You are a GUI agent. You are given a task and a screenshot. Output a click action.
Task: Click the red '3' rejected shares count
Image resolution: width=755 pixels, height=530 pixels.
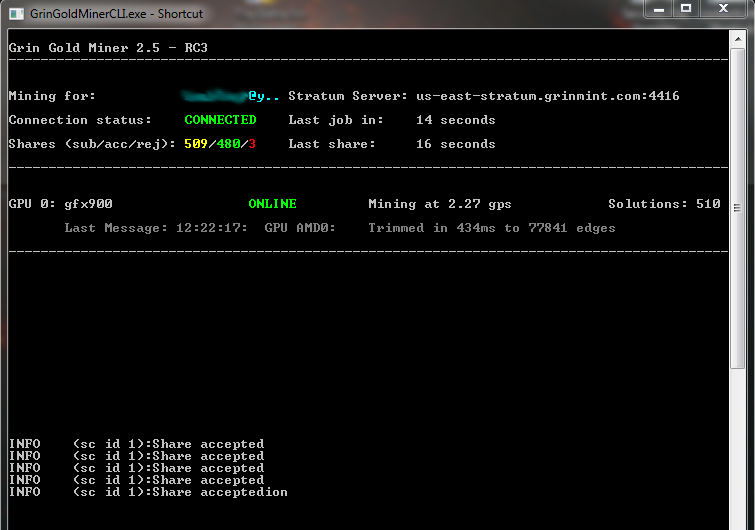point(252,144)
